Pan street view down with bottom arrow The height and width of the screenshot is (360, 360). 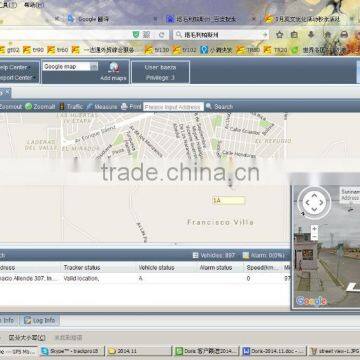314,210
